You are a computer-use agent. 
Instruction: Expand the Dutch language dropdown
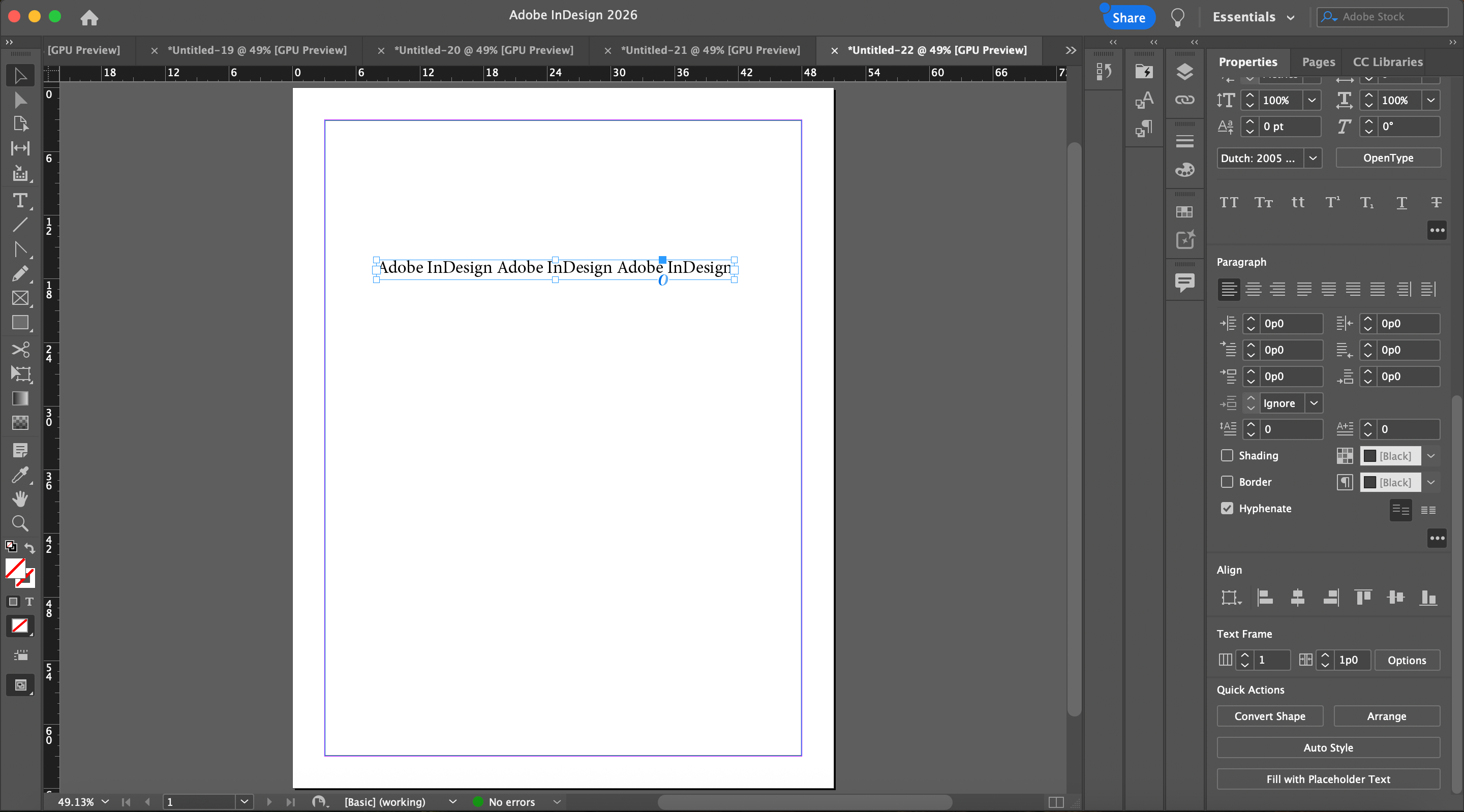point(1313,158)
